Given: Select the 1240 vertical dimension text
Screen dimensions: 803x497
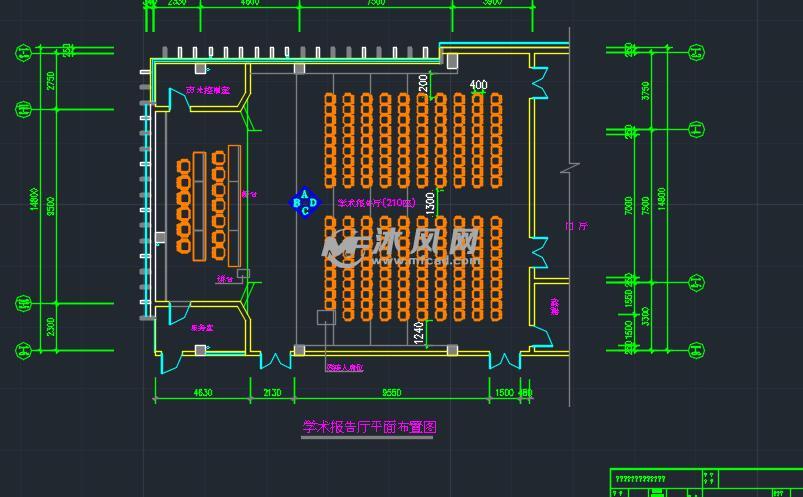Looking at the screenshot, I should point(419,332).
